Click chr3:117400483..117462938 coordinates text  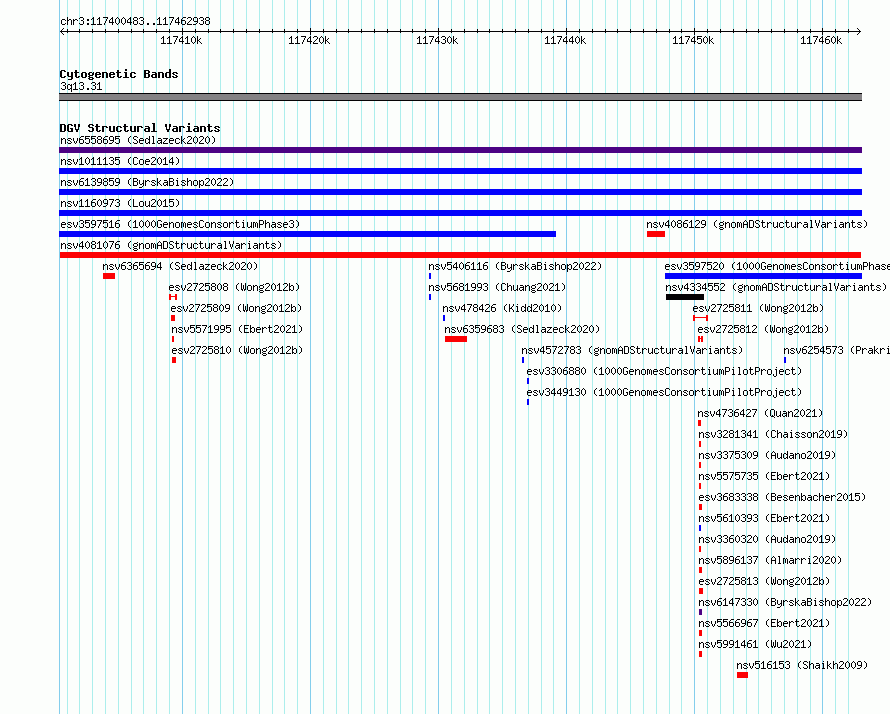pos(135,22)
